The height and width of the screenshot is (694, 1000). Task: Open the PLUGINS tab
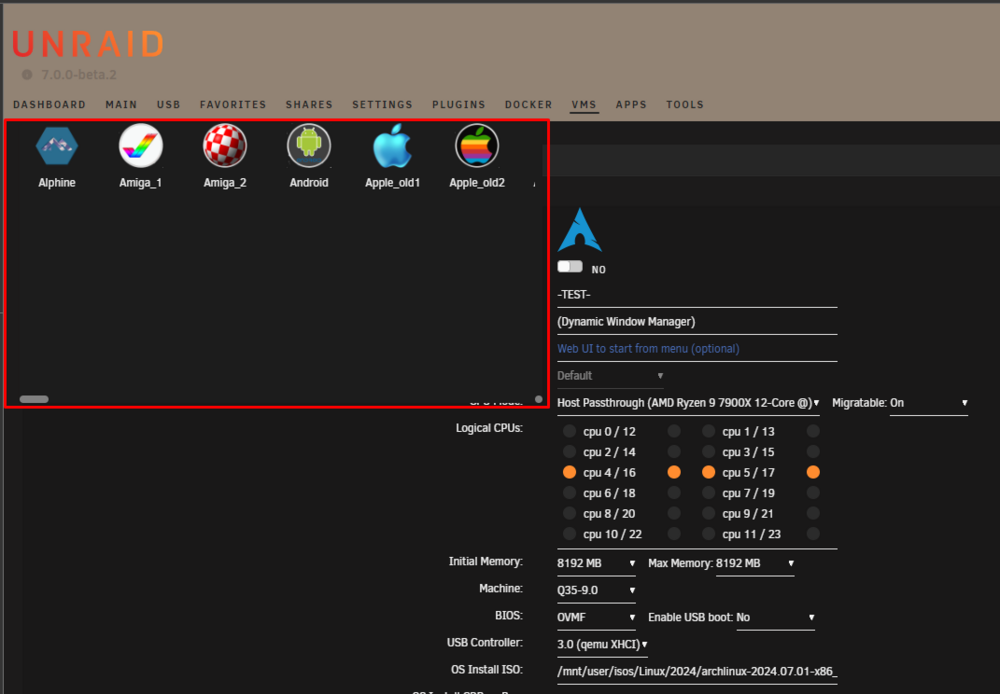[459, 105]
